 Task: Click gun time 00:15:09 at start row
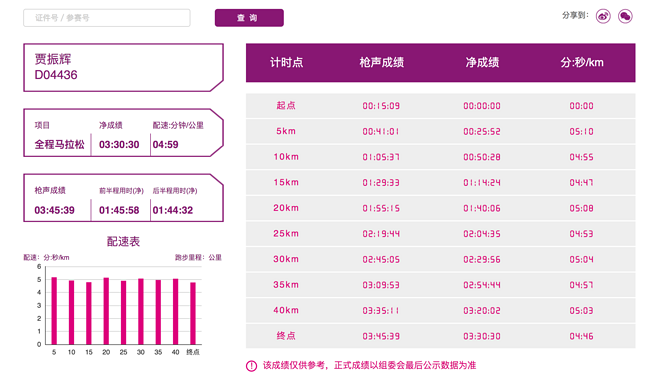pos(381,106)
